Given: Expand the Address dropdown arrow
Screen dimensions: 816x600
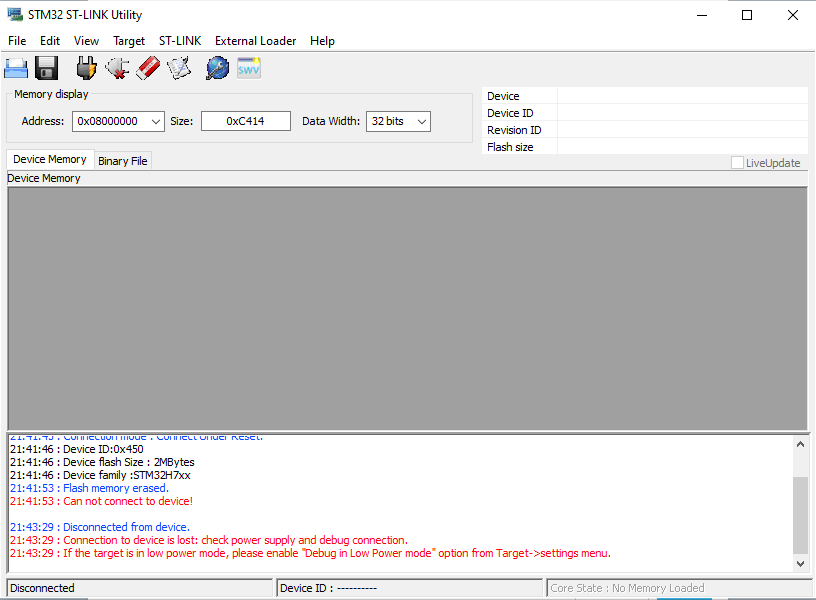Looking at the screenshot, I should pyautogui.click(x=156, y=121).
